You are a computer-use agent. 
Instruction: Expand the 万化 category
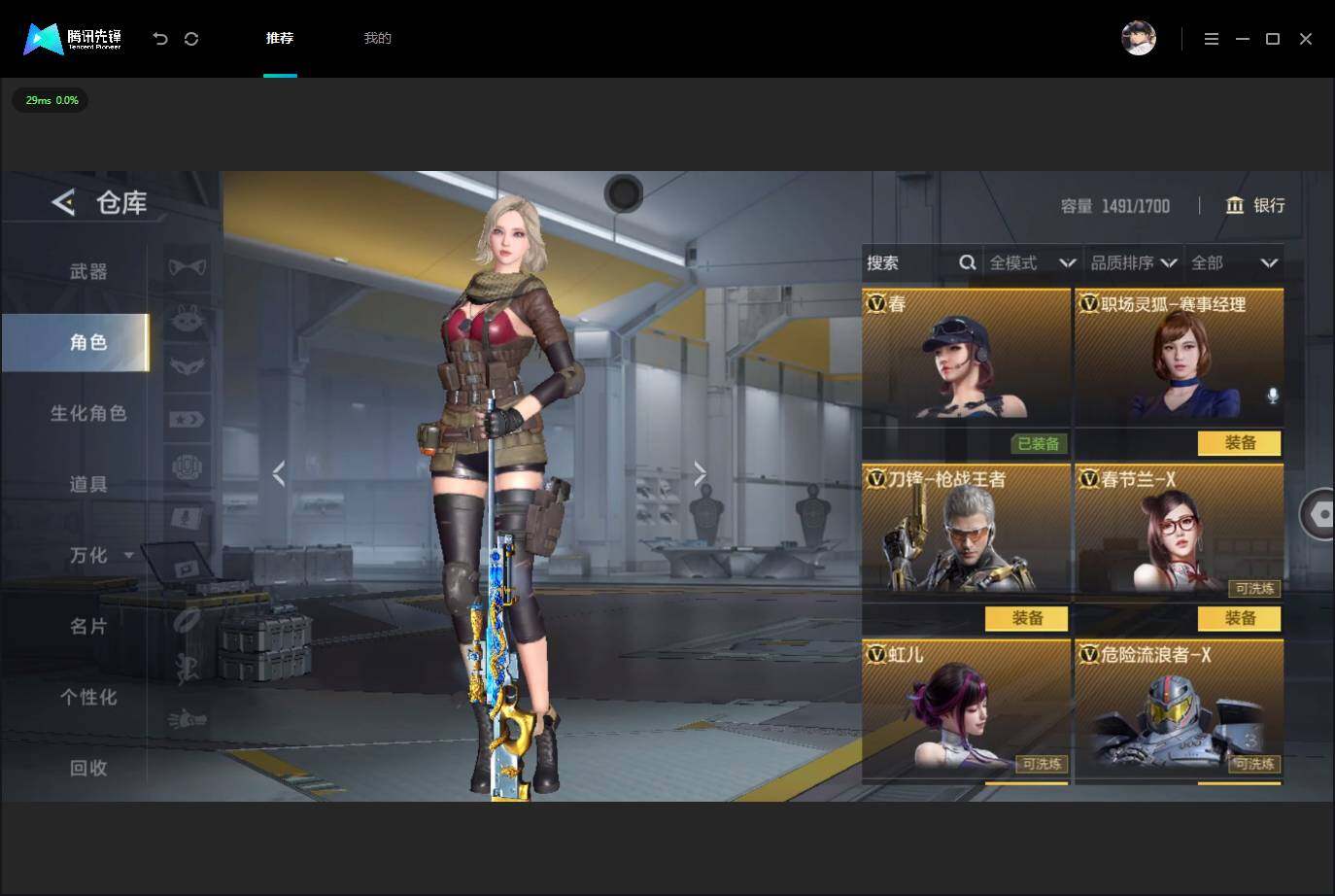(x=129, y=555)
